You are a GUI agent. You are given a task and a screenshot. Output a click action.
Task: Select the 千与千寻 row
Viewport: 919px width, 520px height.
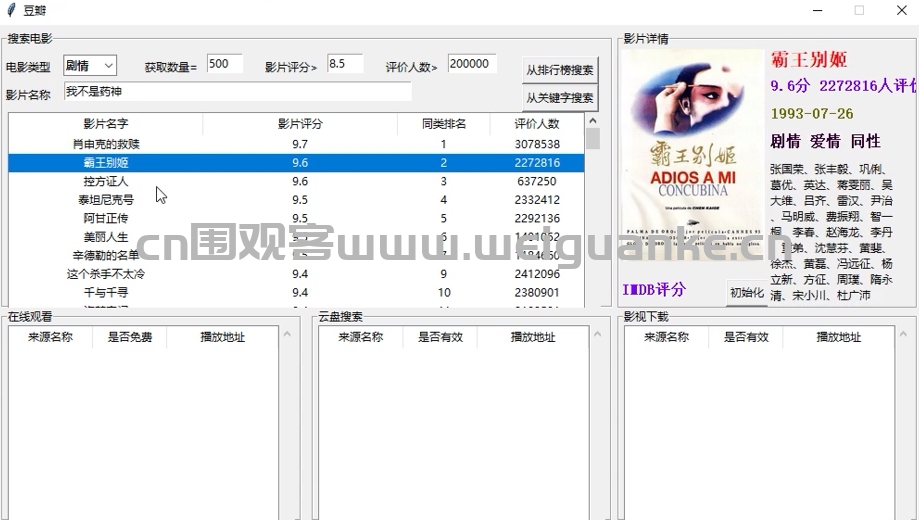[x=296, y=292]
